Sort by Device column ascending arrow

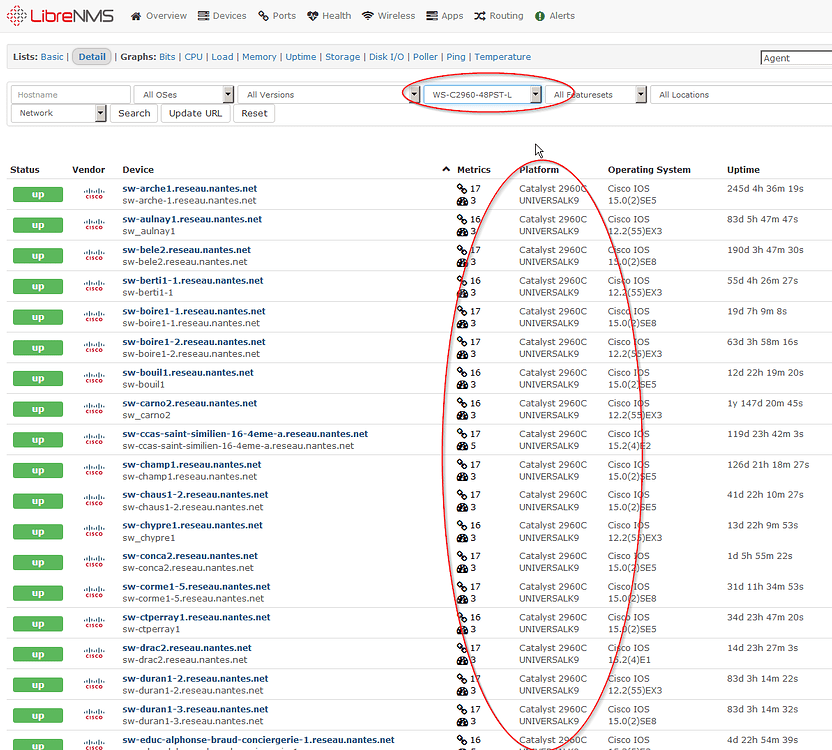coord(446,170)
